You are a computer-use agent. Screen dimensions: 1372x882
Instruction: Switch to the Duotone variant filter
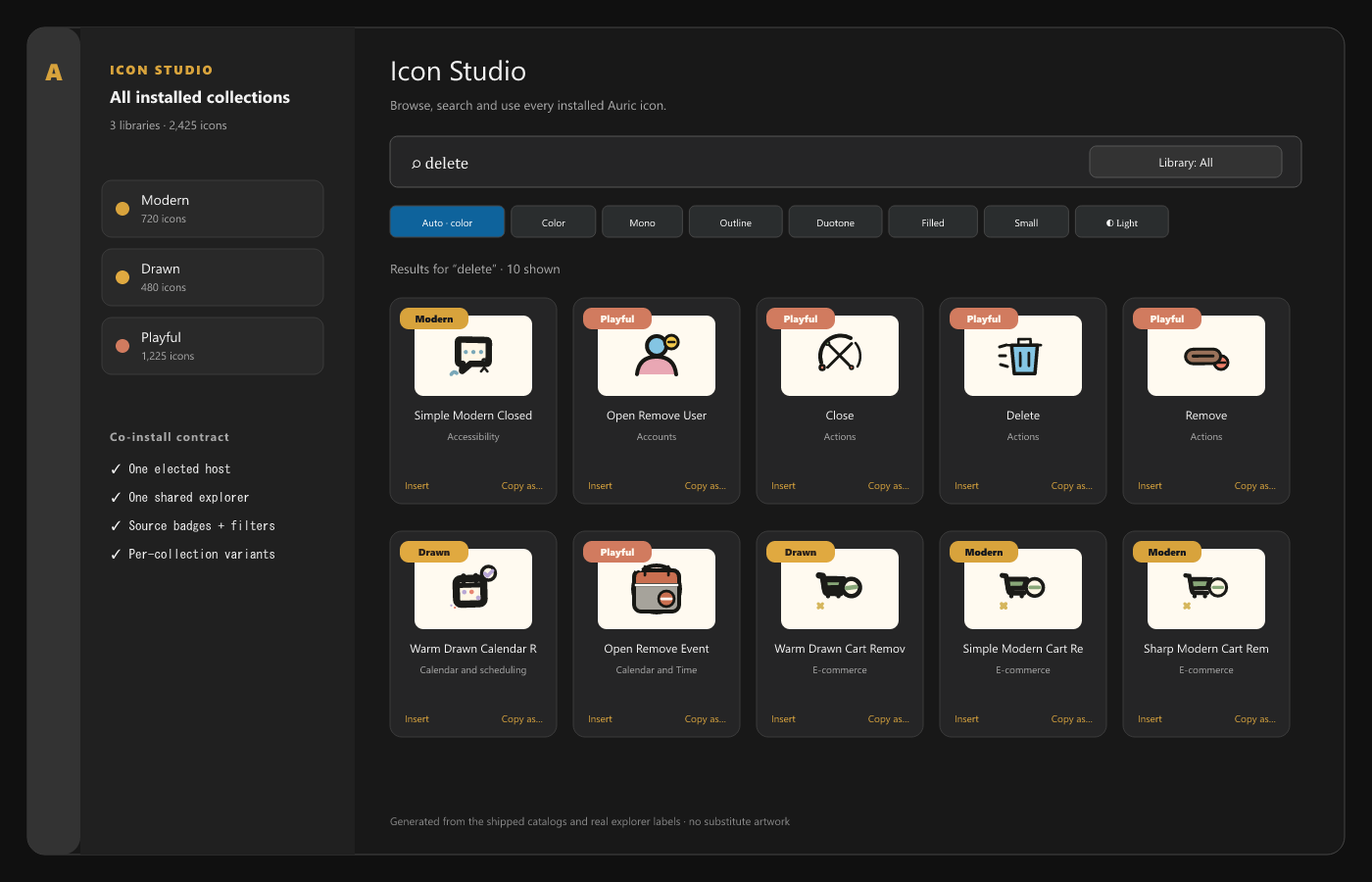click(x=836, y=222)
